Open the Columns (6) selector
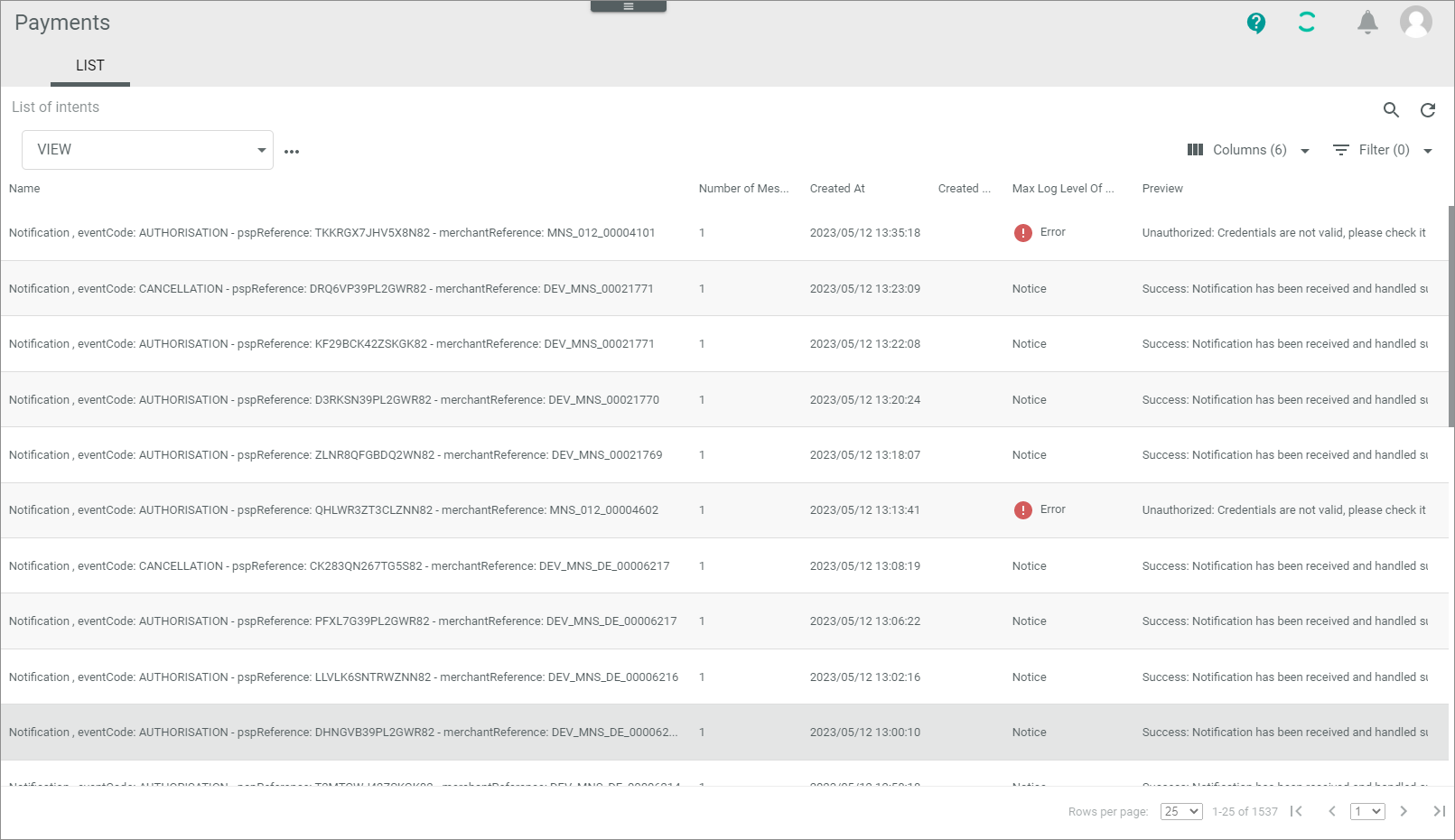Screen dimensions: 1455x840 pos(1248,150)
